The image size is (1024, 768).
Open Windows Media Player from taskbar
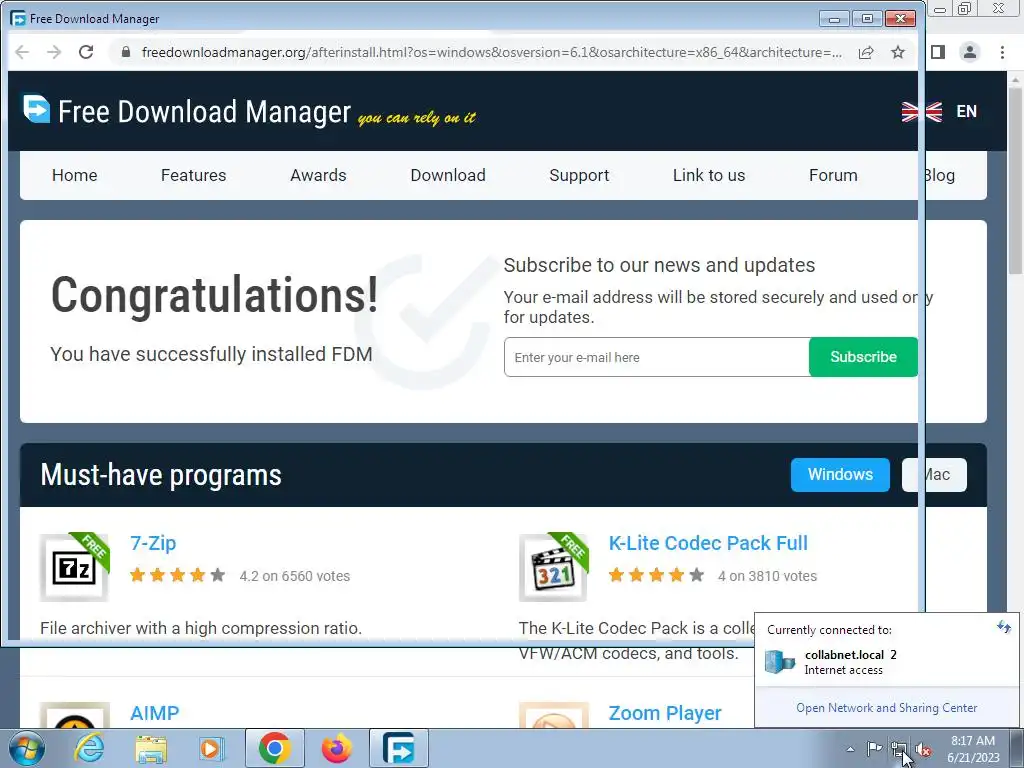click(x=211, y=748)
